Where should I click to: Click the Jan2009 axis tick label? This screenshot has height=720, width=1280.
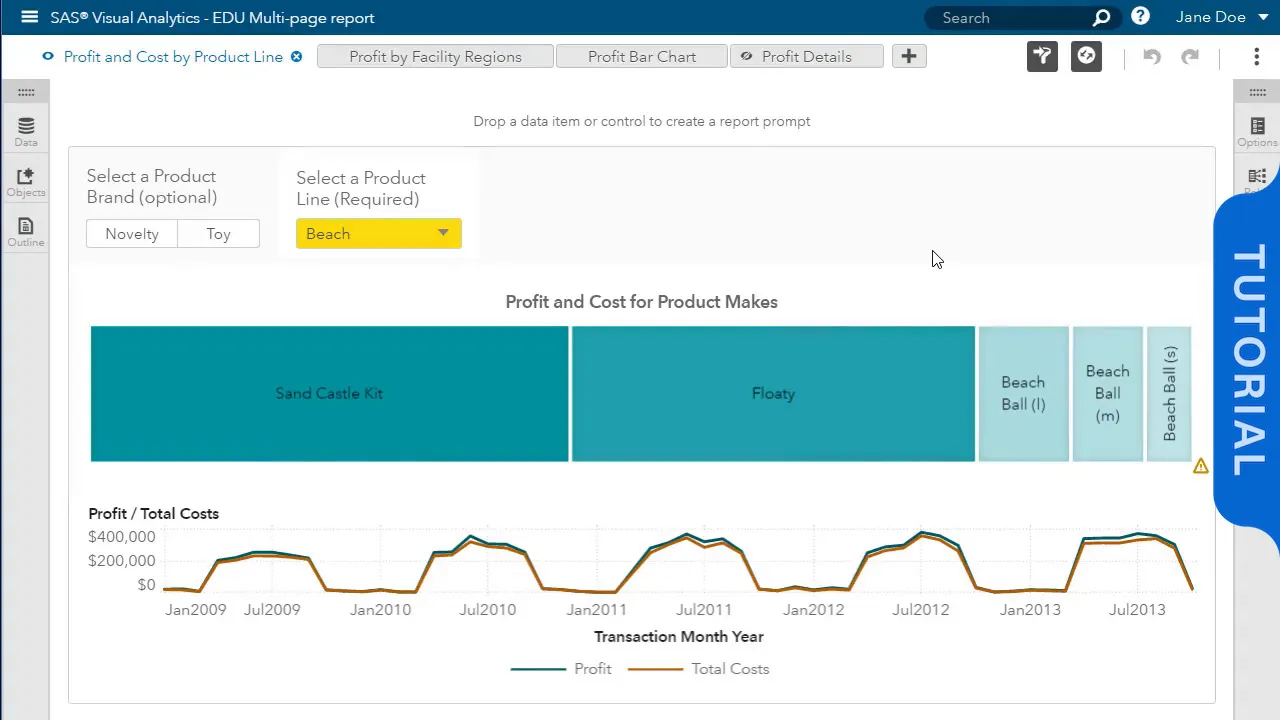coord(195,610)
